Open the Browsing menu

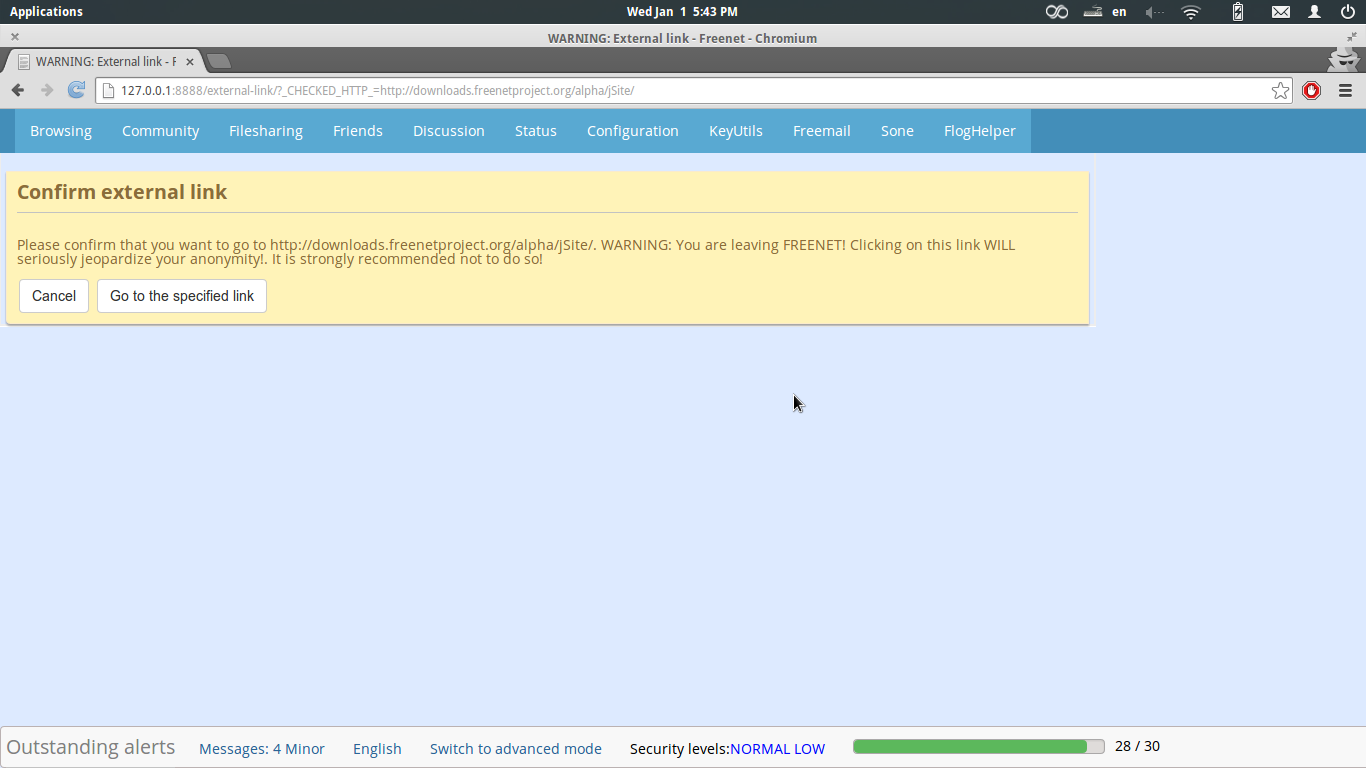tap(61, 131)
